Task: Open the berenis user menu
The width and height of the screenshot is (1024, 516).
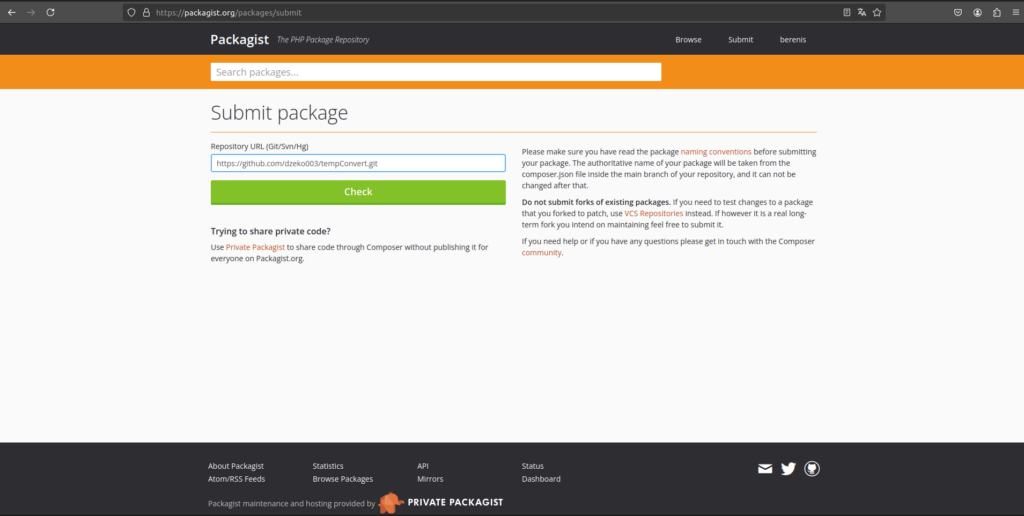Action: [793, 40]
